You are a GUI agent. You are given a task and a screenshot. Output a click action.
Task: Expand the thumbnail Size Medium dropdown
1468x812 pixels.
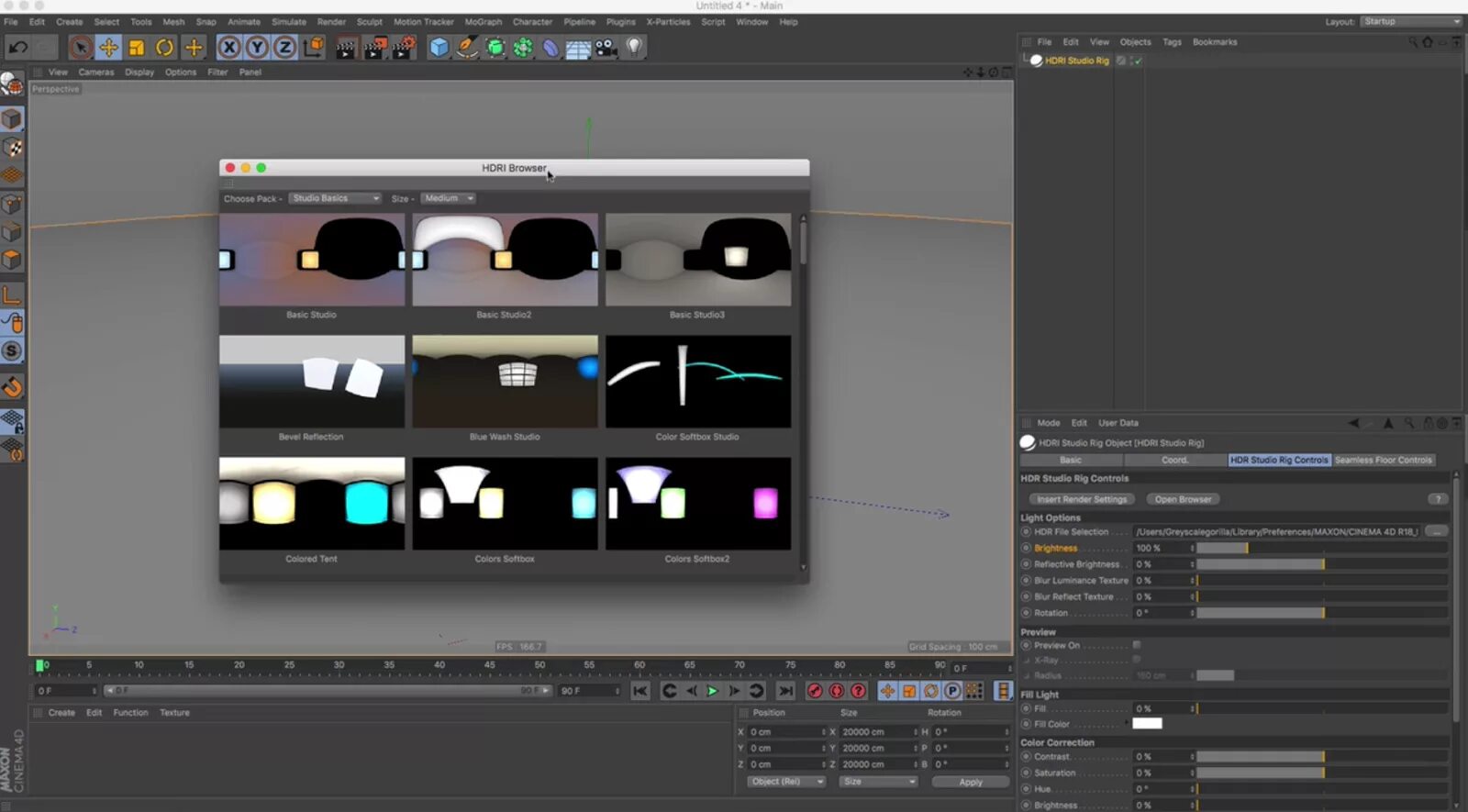pyautogui.click(x=448, y=198)
